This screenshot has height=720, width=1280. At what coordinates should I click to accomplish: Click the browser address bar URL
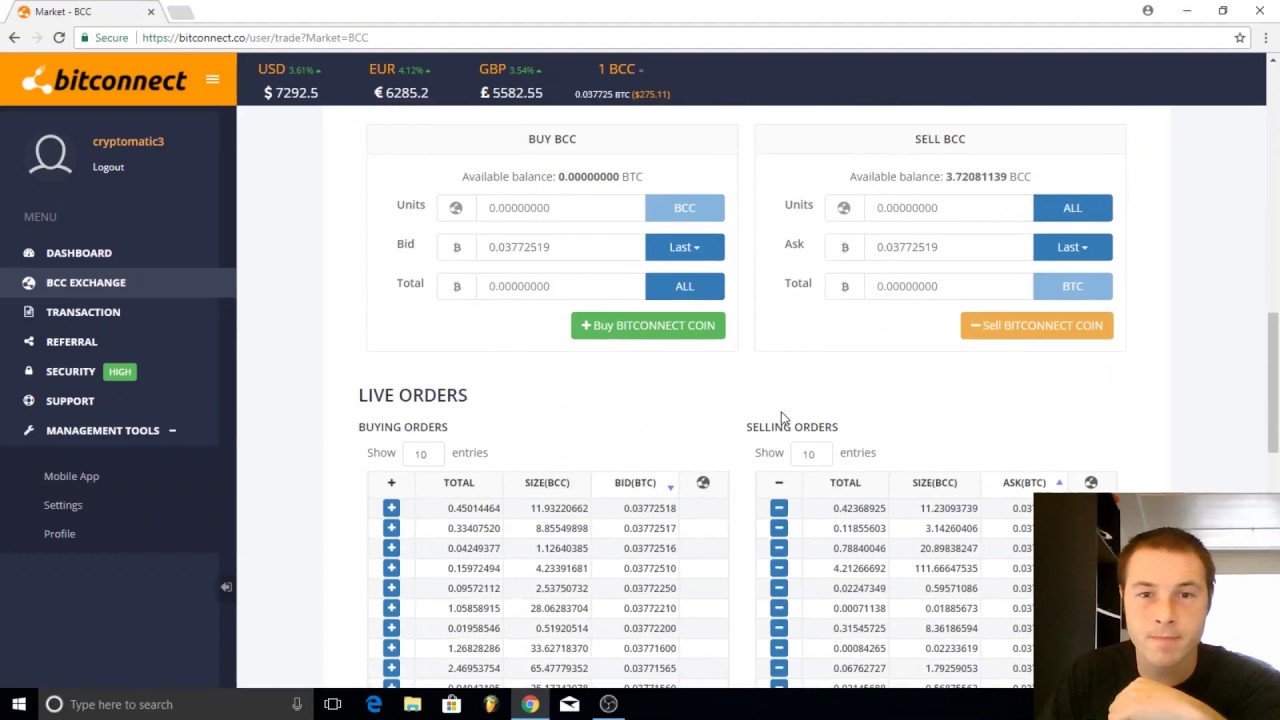(x=255, y=37)
